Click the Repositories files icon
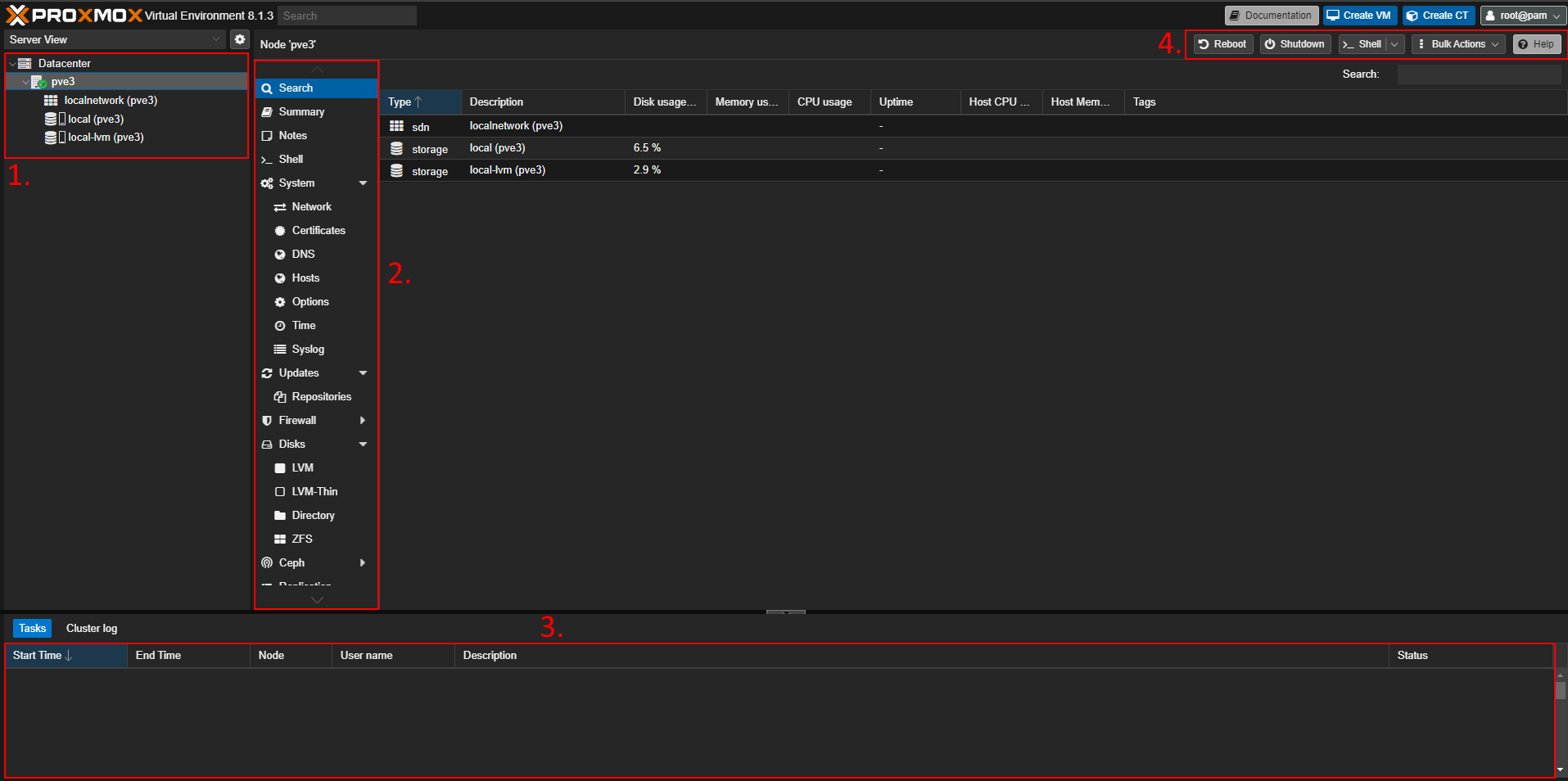Viewport: 1568px width, 781px height. click(280, 397)
